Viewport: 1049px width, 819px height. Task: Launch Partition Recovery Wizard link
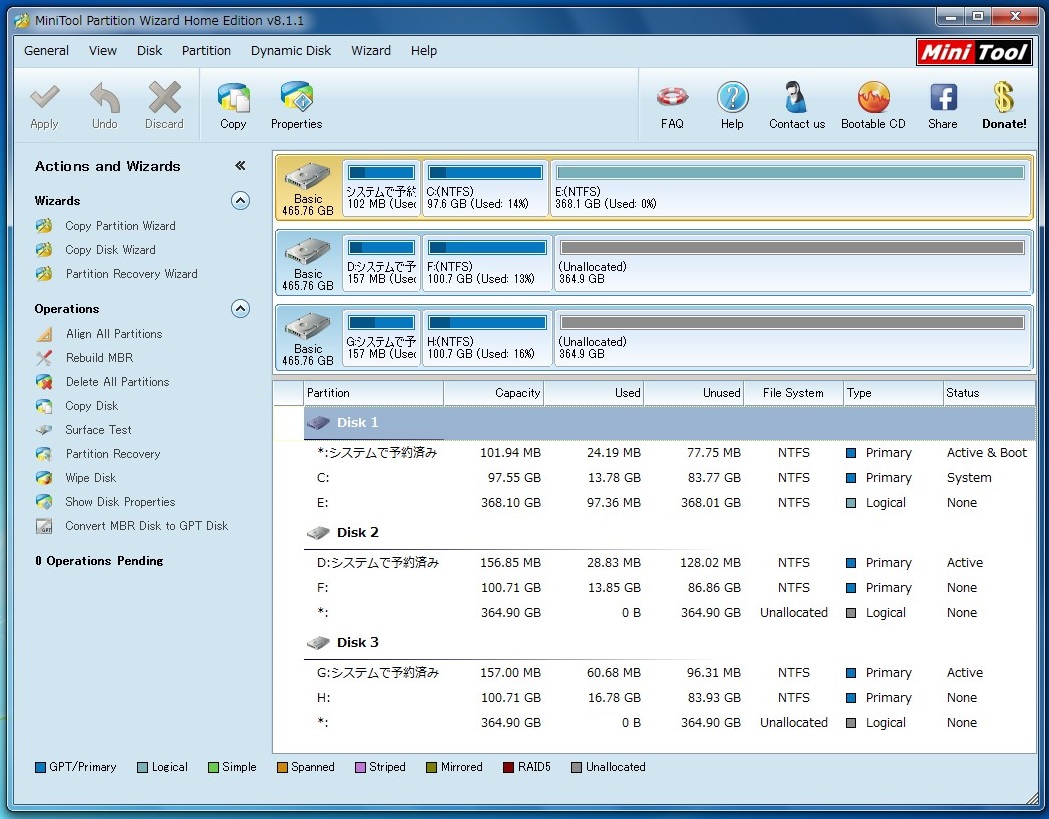(132, 274)
